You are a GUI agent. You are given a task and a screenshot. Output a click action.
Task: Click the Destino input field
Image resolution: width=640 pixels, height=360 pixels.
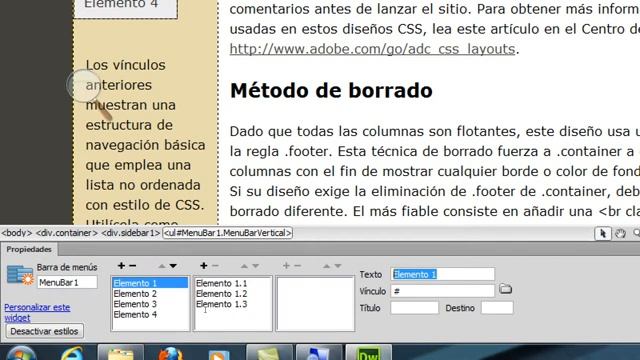(x=497, y=308)
